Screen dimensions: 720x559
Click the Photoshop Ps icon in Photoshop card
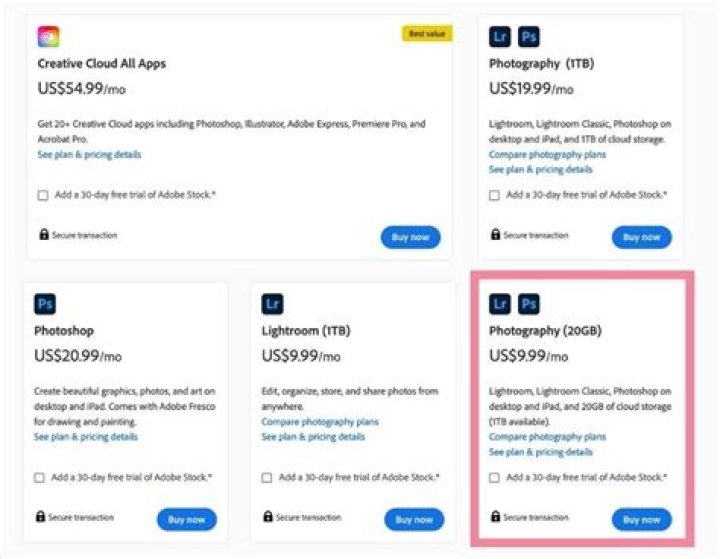click(45, 303)
